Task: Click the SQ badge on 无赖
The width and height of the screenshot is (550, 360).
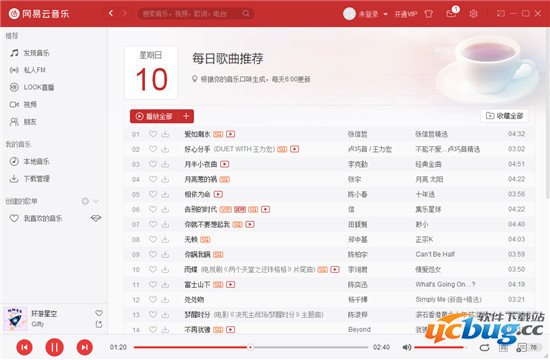Action: [205, 240]
